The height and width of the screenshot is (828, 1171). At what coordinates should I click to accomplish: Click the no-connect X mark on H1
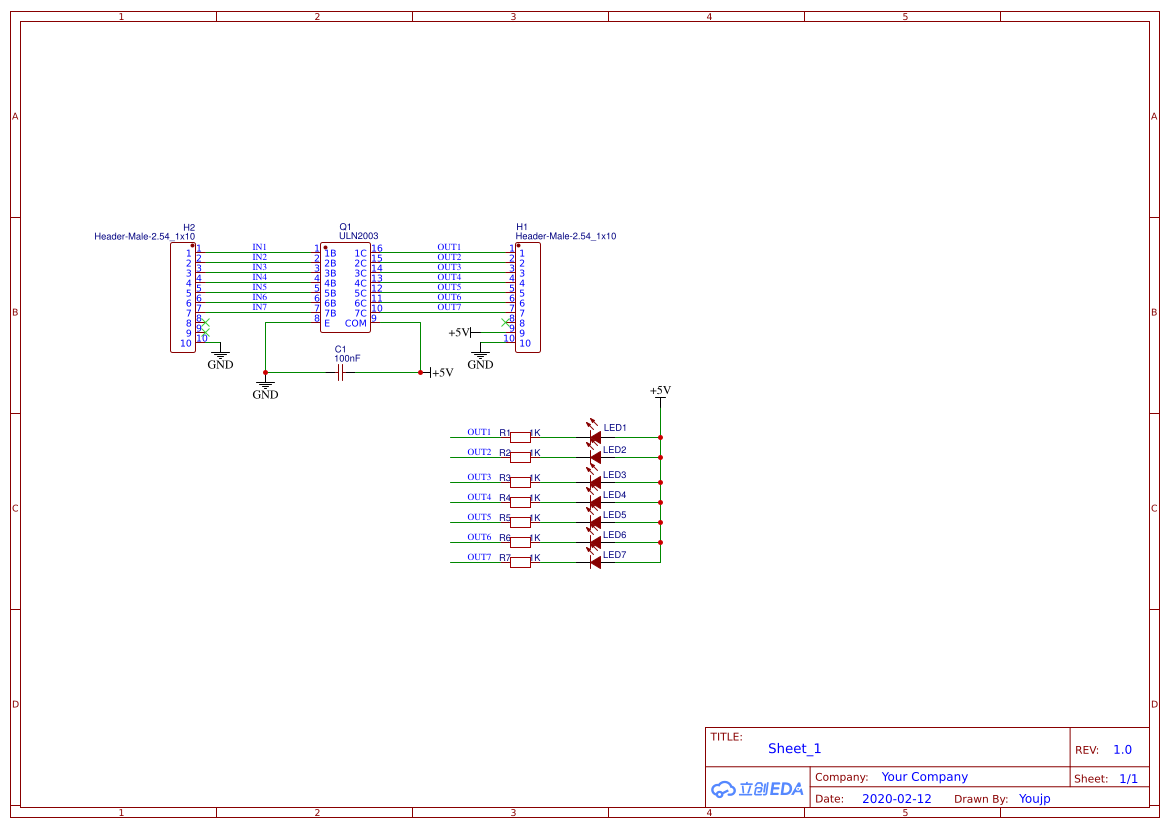click(x=505, y=323)
